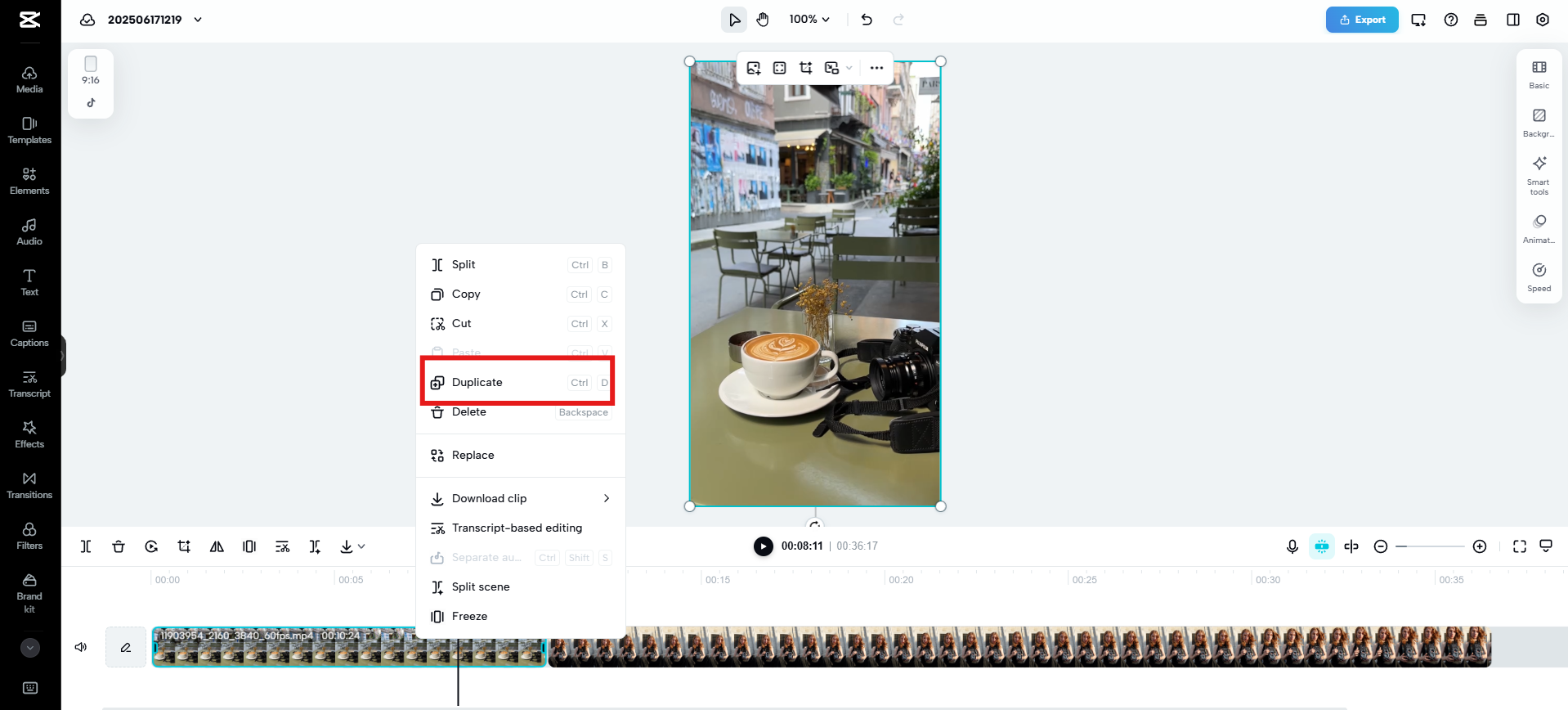This screenshot has width=1568, height=710.
Task: Choose Split from the context menu
Action: [x=521, y=264]
